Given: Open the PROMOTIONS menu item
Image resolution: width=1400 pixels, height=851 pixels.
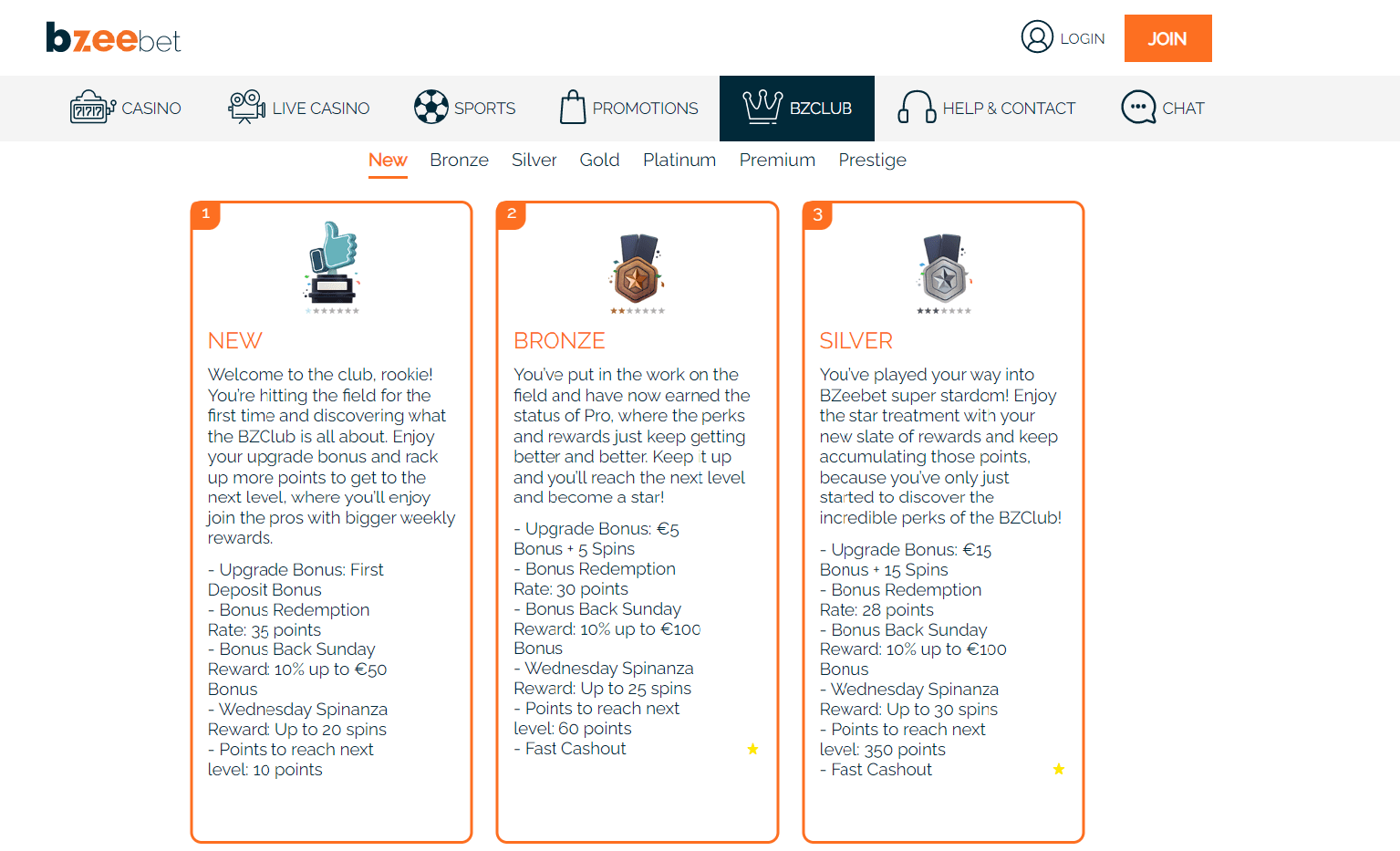Looking at the screenshot, I should click(646, 109).
